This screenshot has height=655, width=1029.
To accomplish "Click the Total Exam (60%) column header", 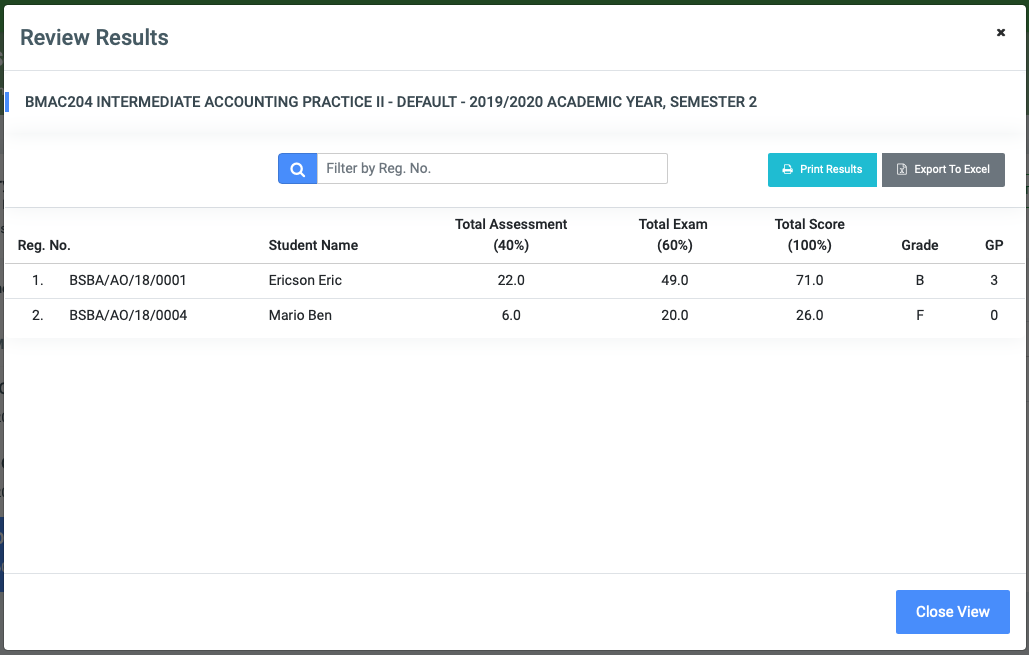I will [x=673, y=235].
